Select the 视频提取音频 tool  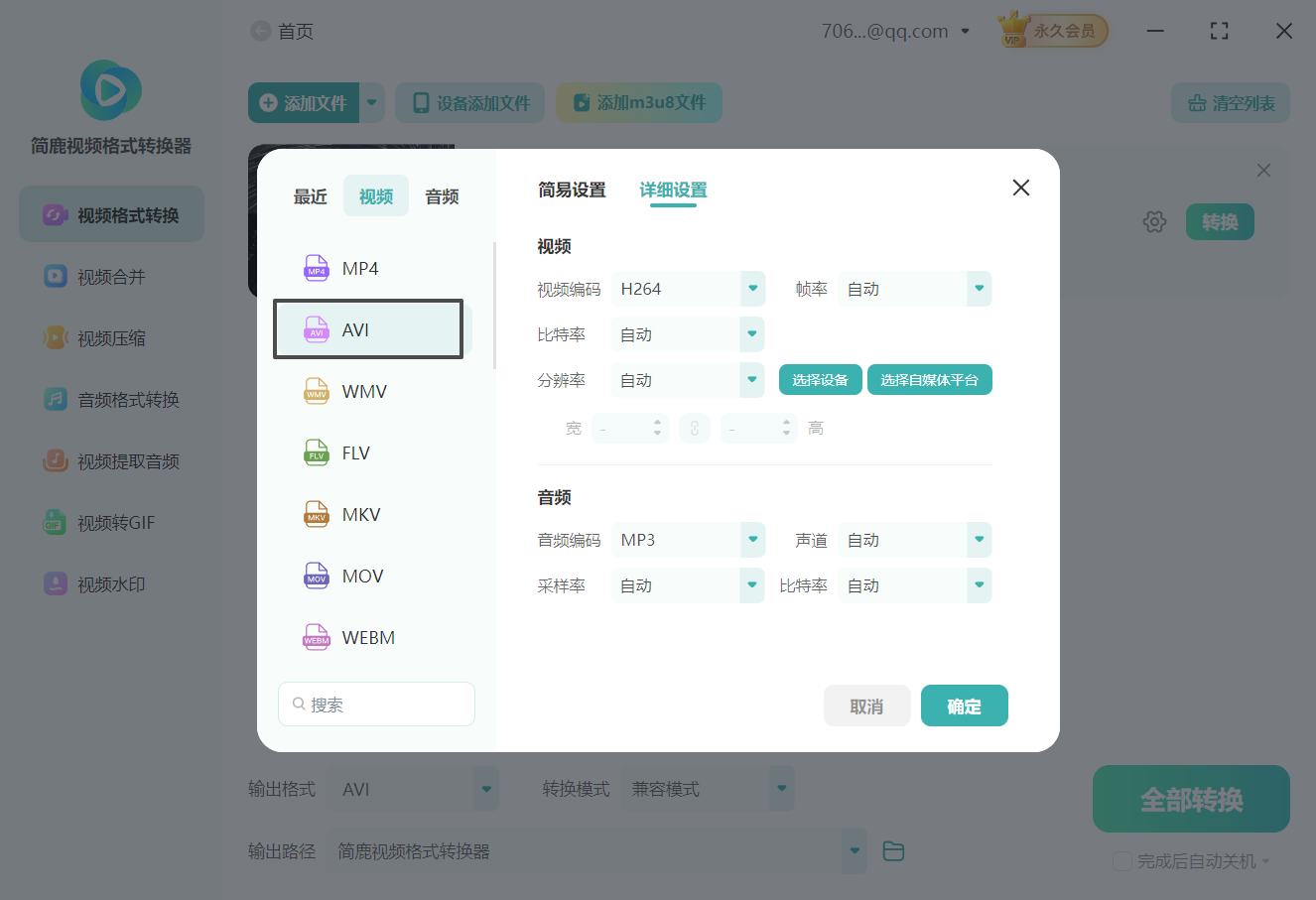click(110, 460)
